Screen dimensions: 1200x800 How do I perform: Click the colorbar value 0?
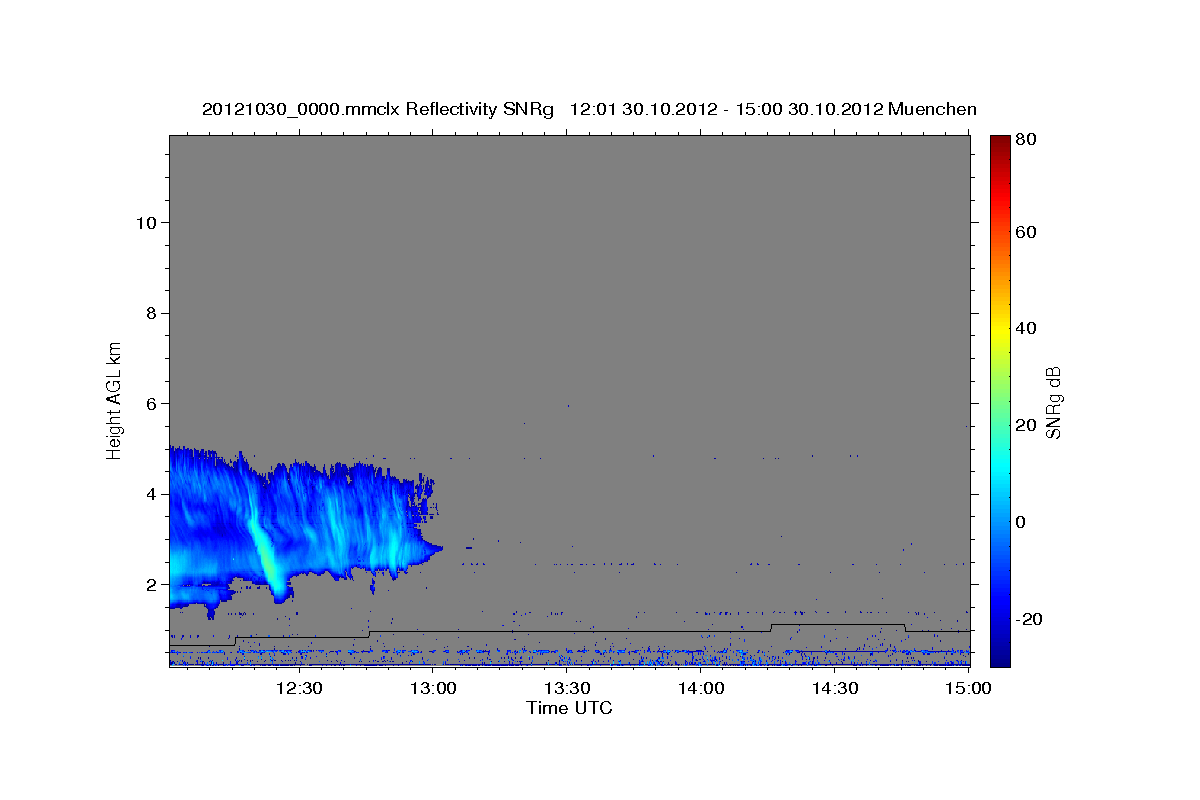coord(1022,522)
